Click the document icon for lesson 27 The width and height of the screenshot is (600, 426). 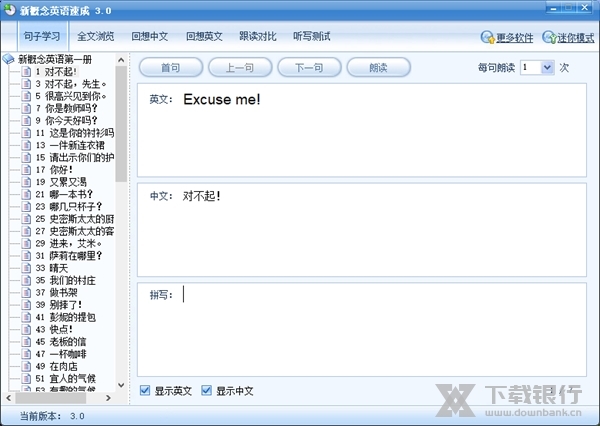(26, 231)
